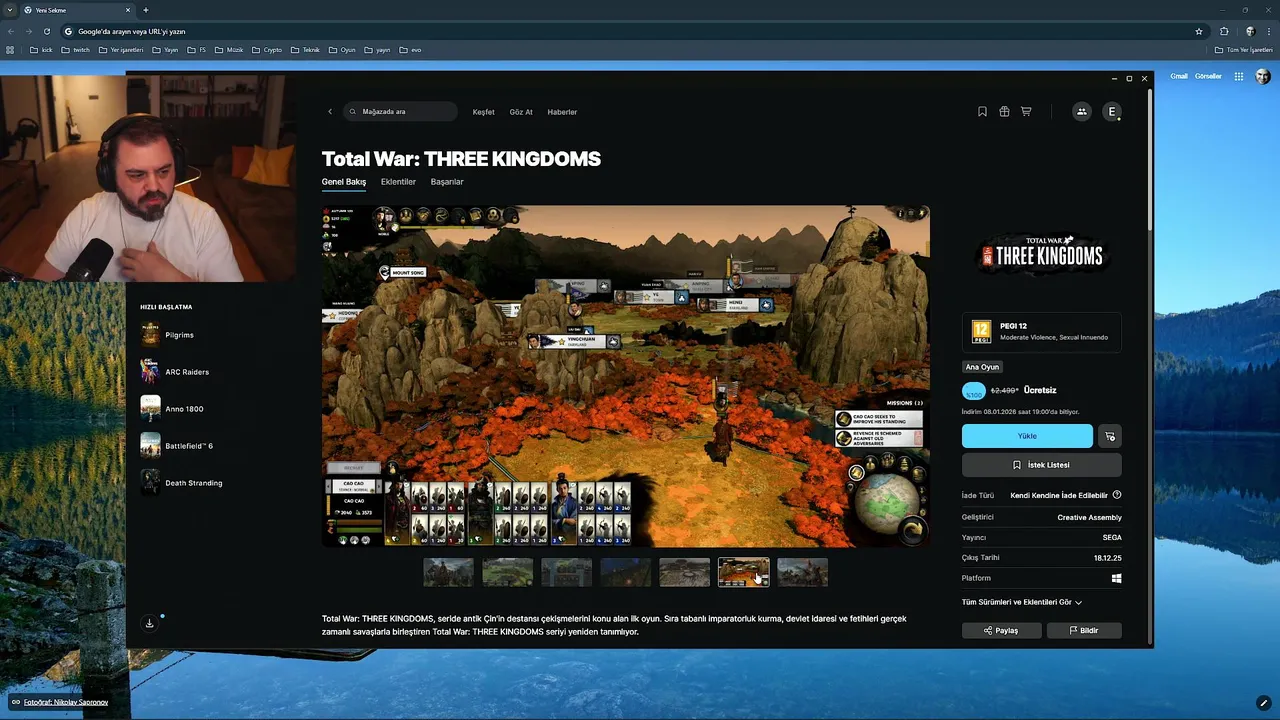Click the Yükle button
This screenshot has height=720, width=1280.
pos(1027,436)
